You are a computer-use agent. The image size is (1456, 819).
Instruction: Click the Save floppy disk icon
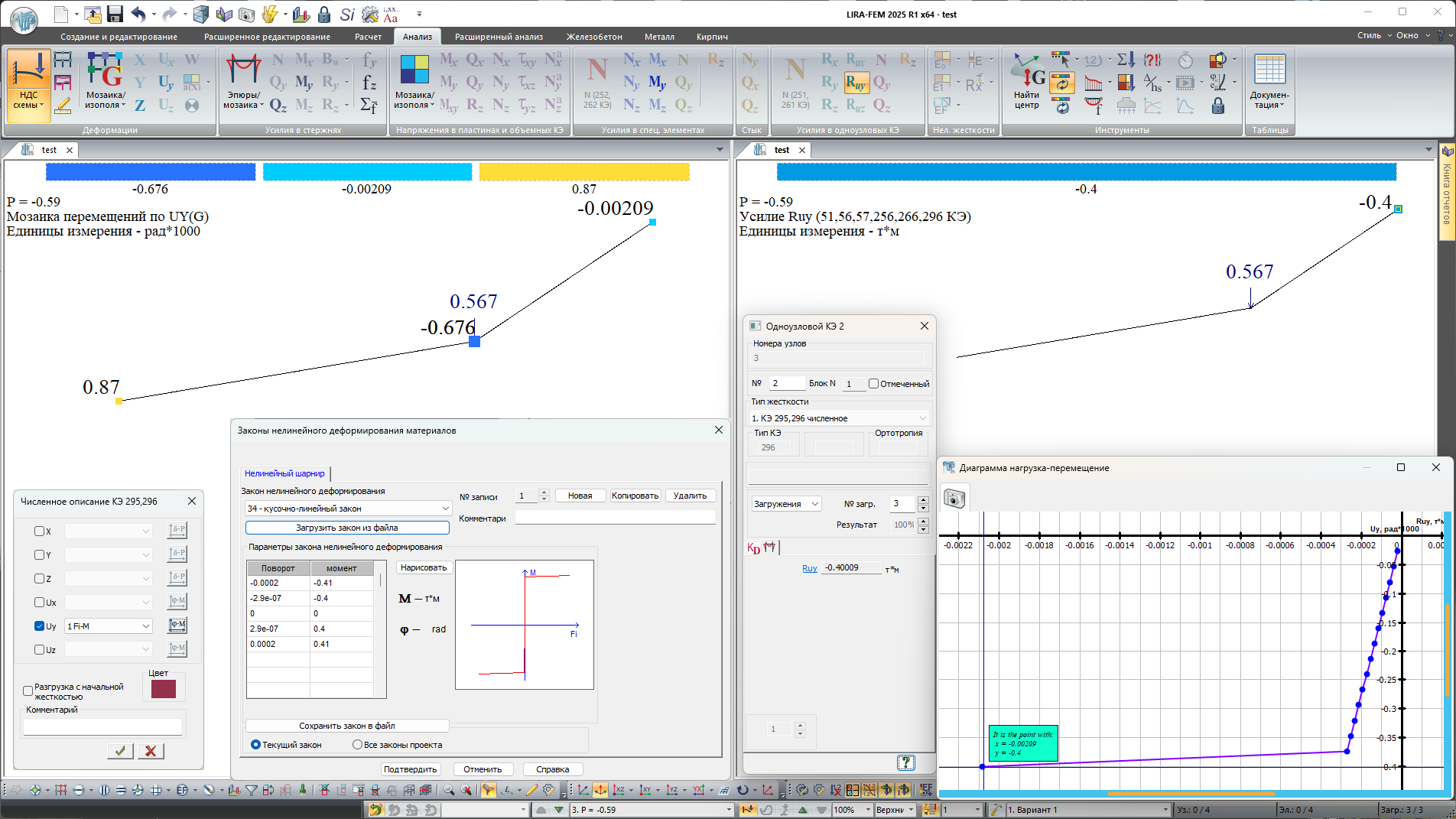click(115, 14)
